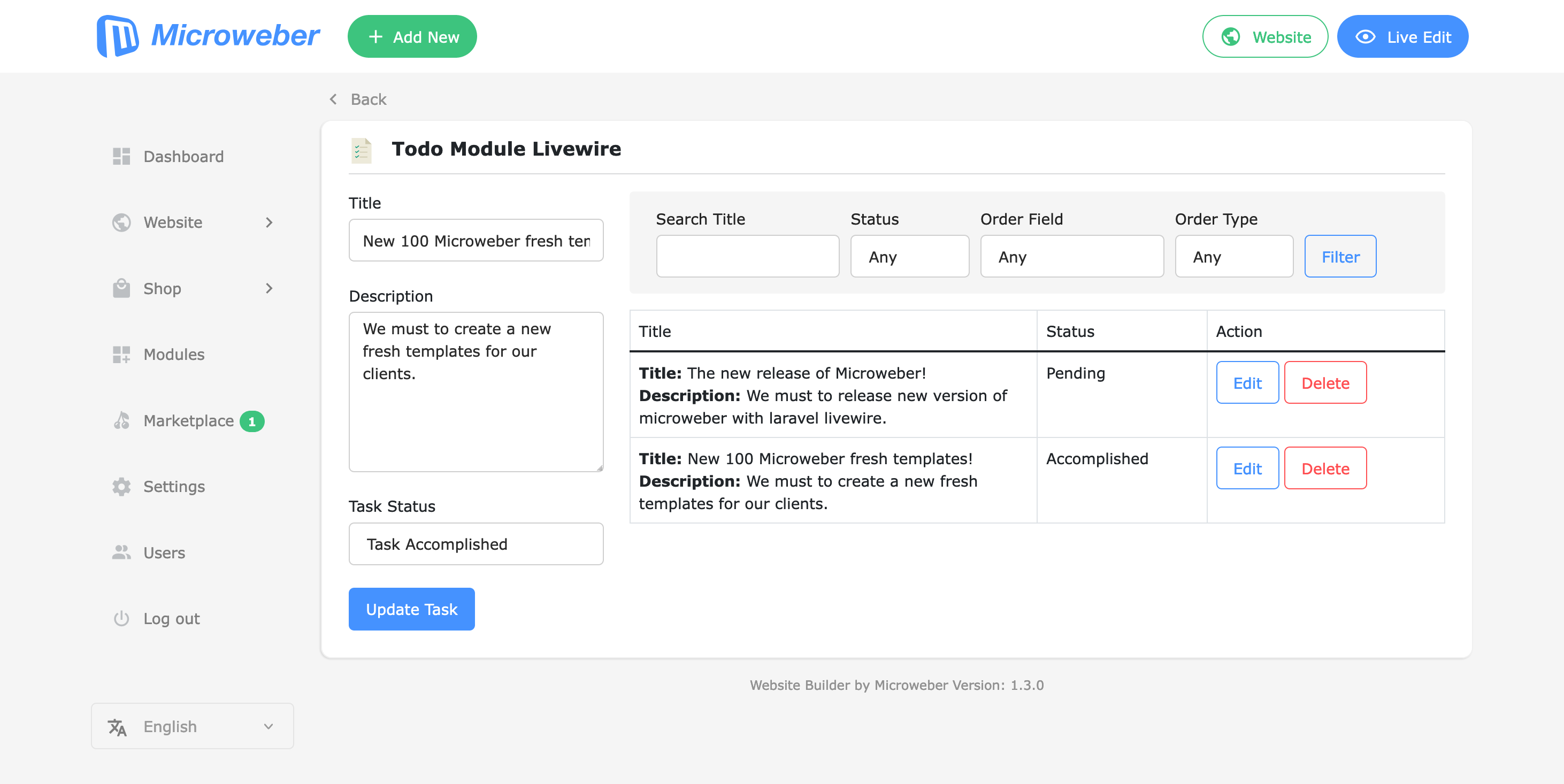This screenshot has height=784, width=1564.
Task: Click the Marketplace fruit icon
Action: click(121, 420)
